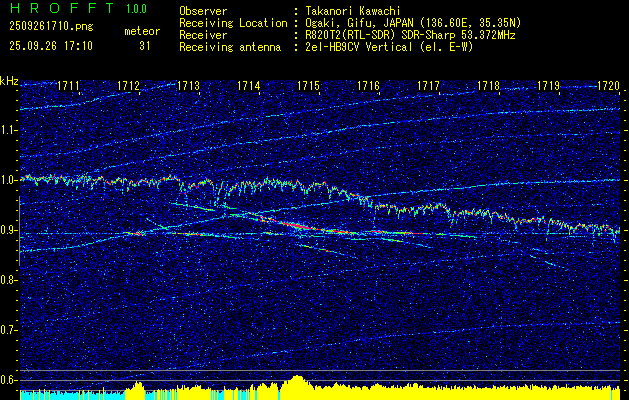Click the 1711 time marker
This screenshot has height=400, width=629.
tap(70, 87)
